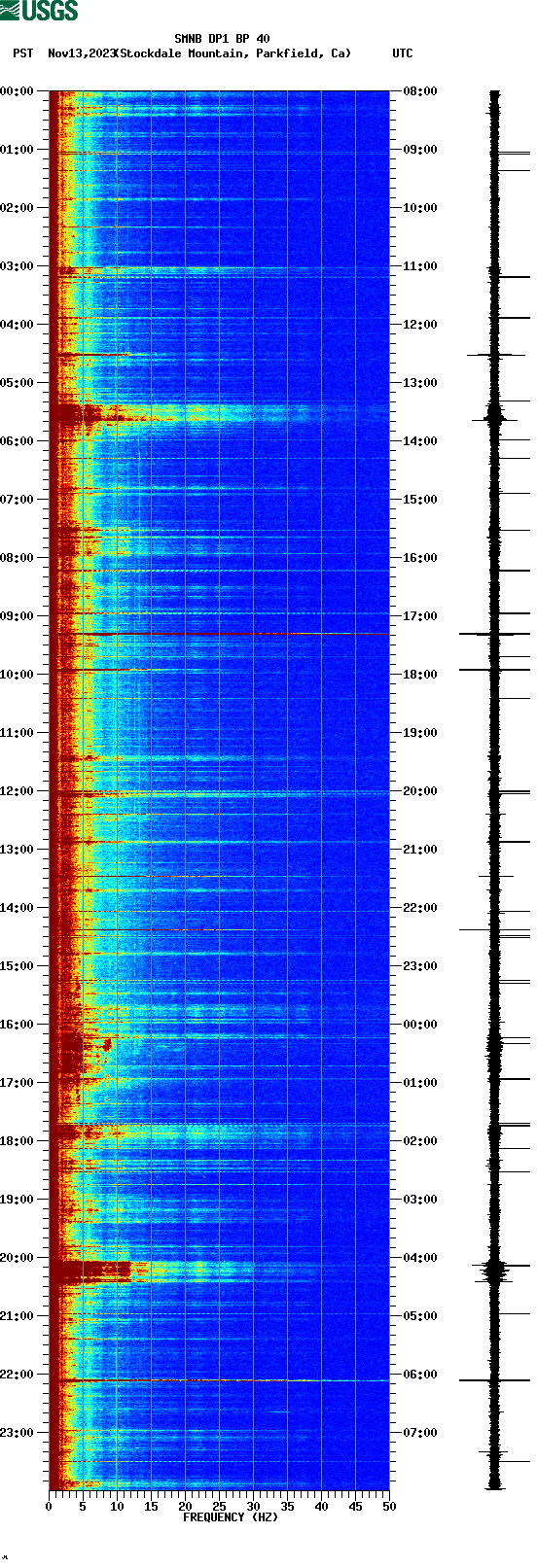The image size is (537, 1568).
Task: Click the 05:00 PST time label
Action: 18,383
